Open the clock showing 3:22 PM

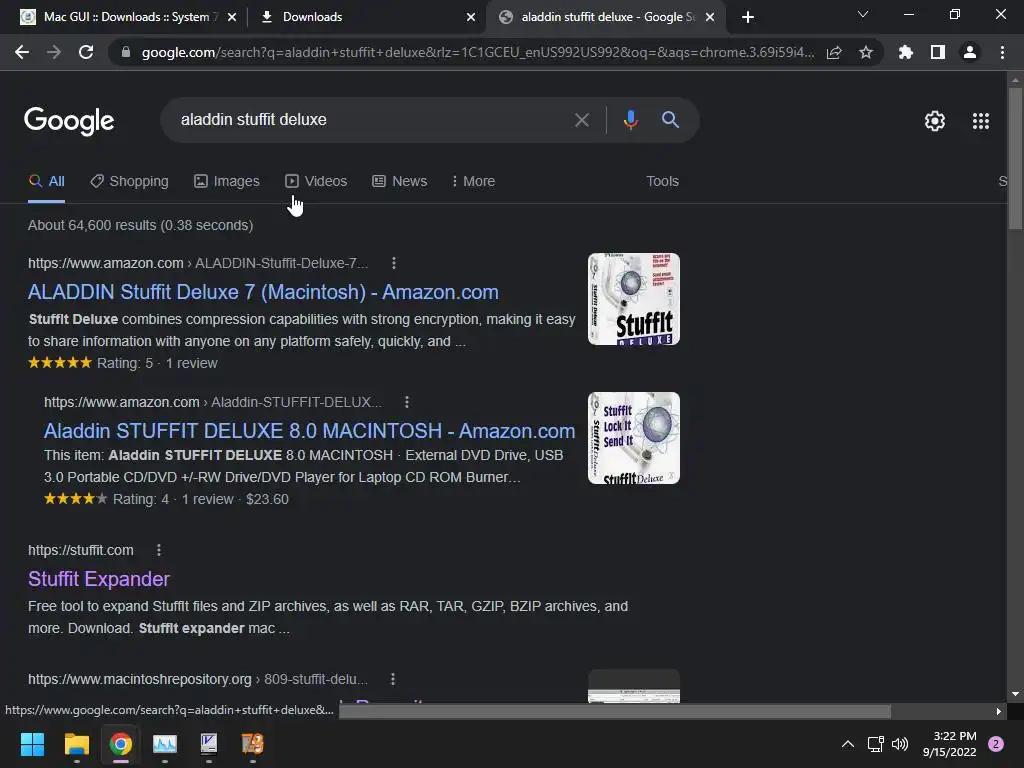click(950, 744)
